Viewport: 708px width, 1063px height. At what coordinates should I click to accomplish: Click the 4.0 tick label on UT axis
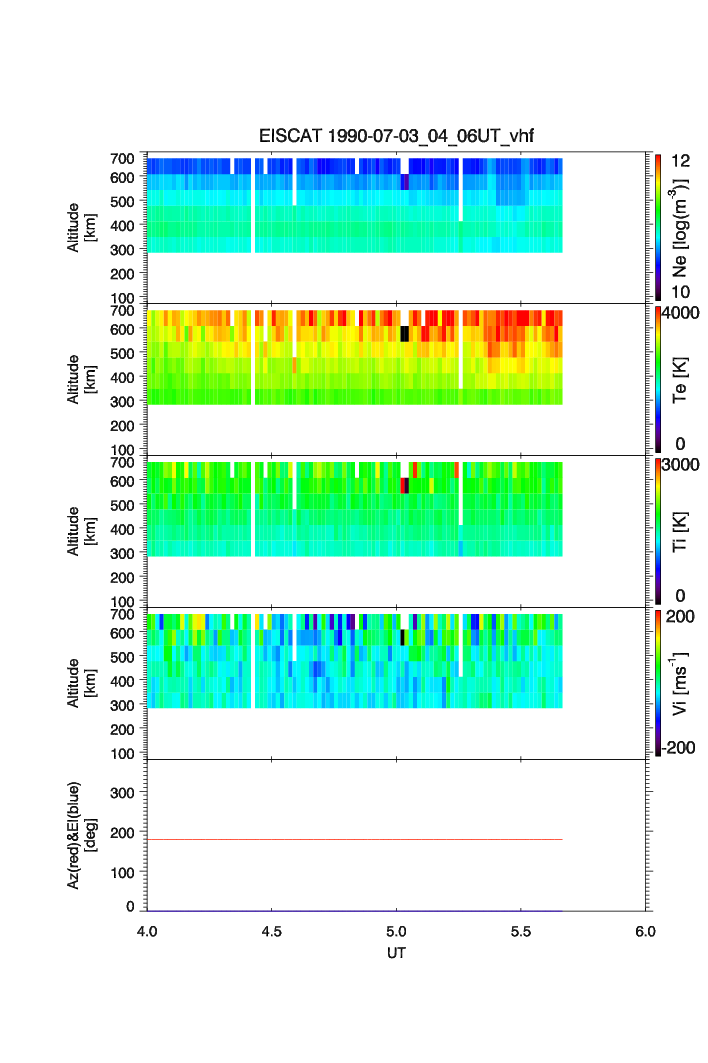[x=147, y=931]
